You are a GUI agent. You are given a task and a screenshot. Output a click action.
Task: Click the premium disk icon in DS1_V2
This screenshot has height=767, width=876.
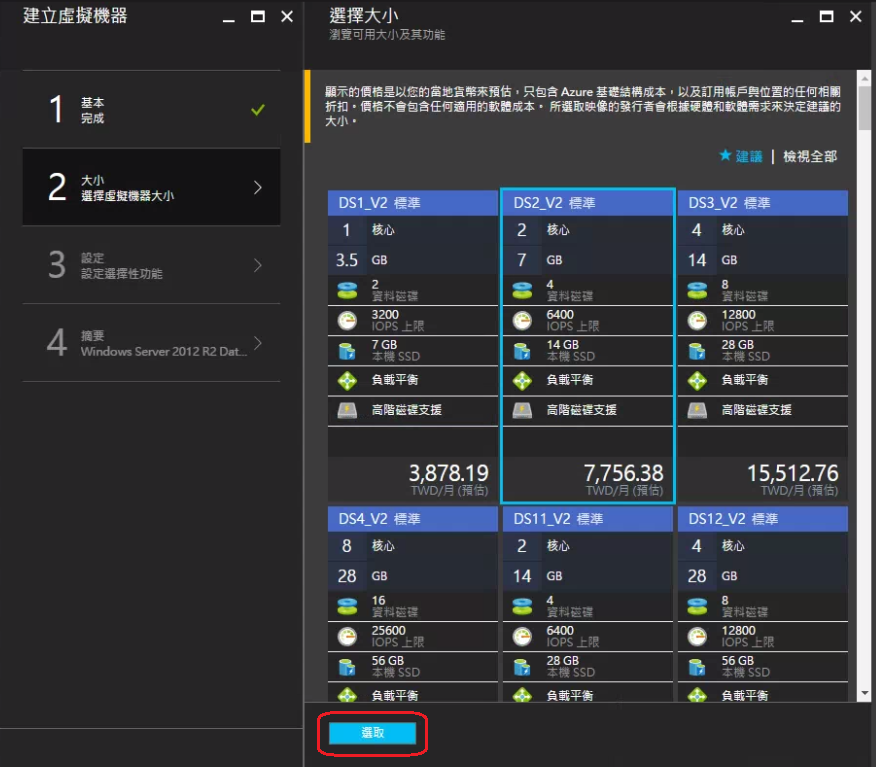click(347, 411)
